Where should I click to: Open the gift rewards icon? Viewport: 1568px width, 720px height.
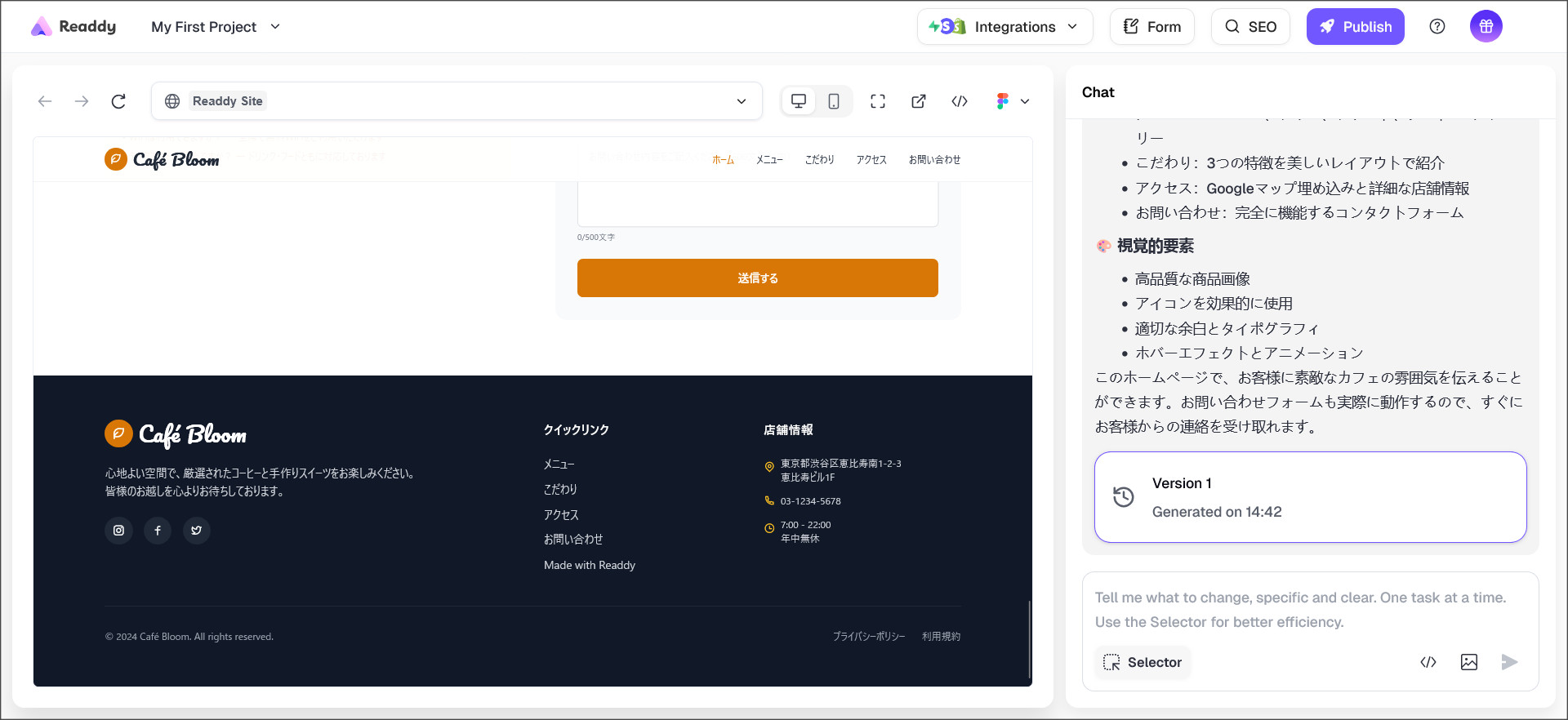[x=1486, y=27]
